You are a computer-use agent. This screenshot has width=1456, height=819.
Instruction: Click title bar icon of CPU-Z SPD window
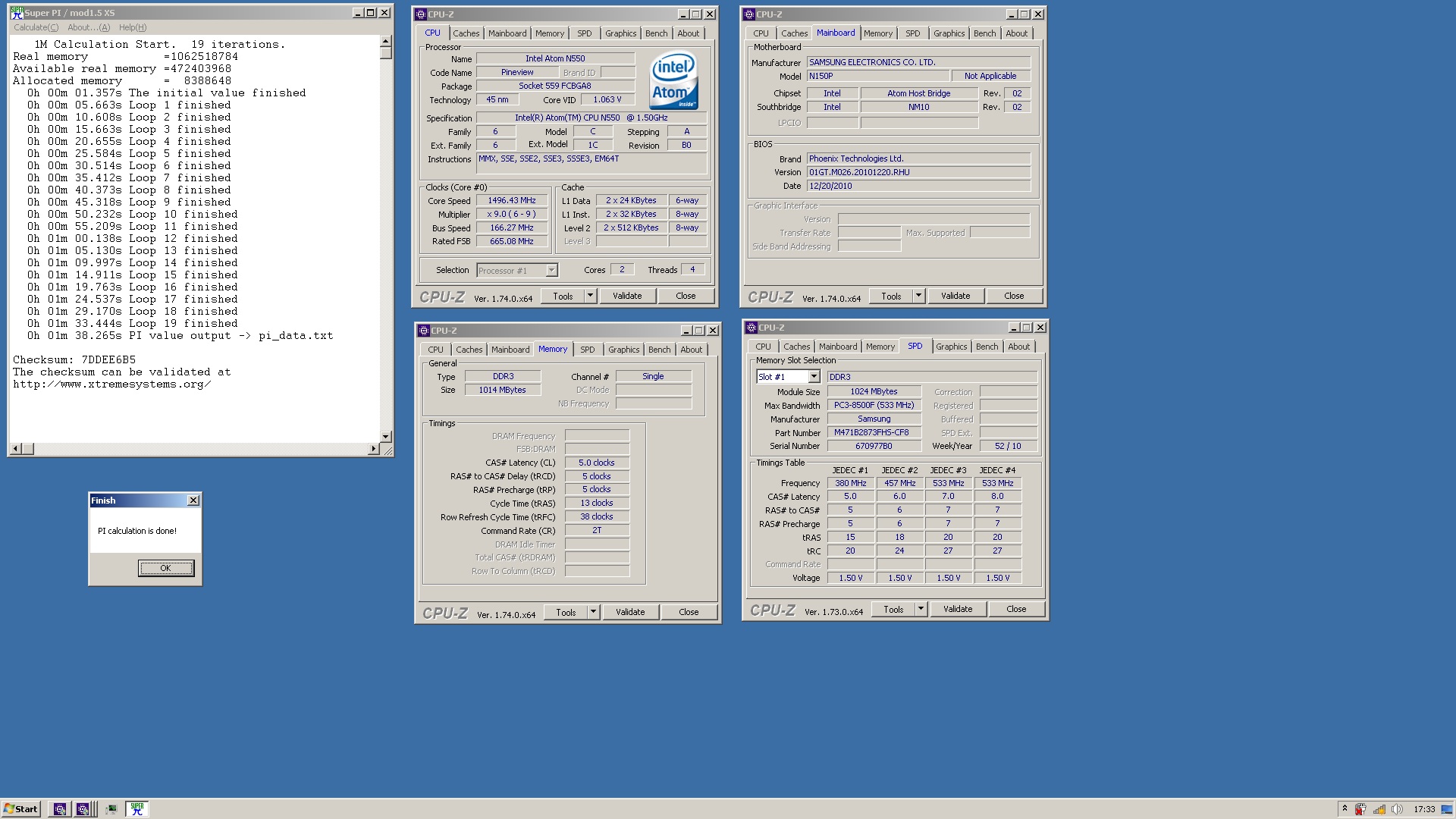click(752, 327)
